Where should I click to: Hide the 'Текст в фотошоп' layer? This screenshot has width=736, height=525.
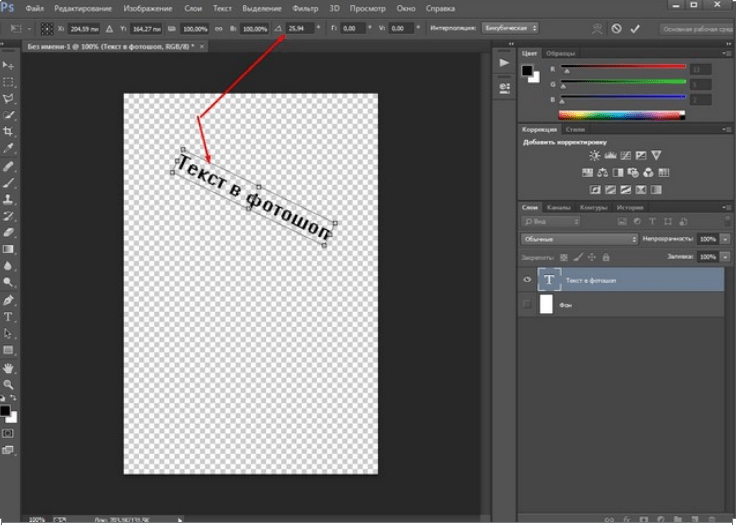click(527, 280)
